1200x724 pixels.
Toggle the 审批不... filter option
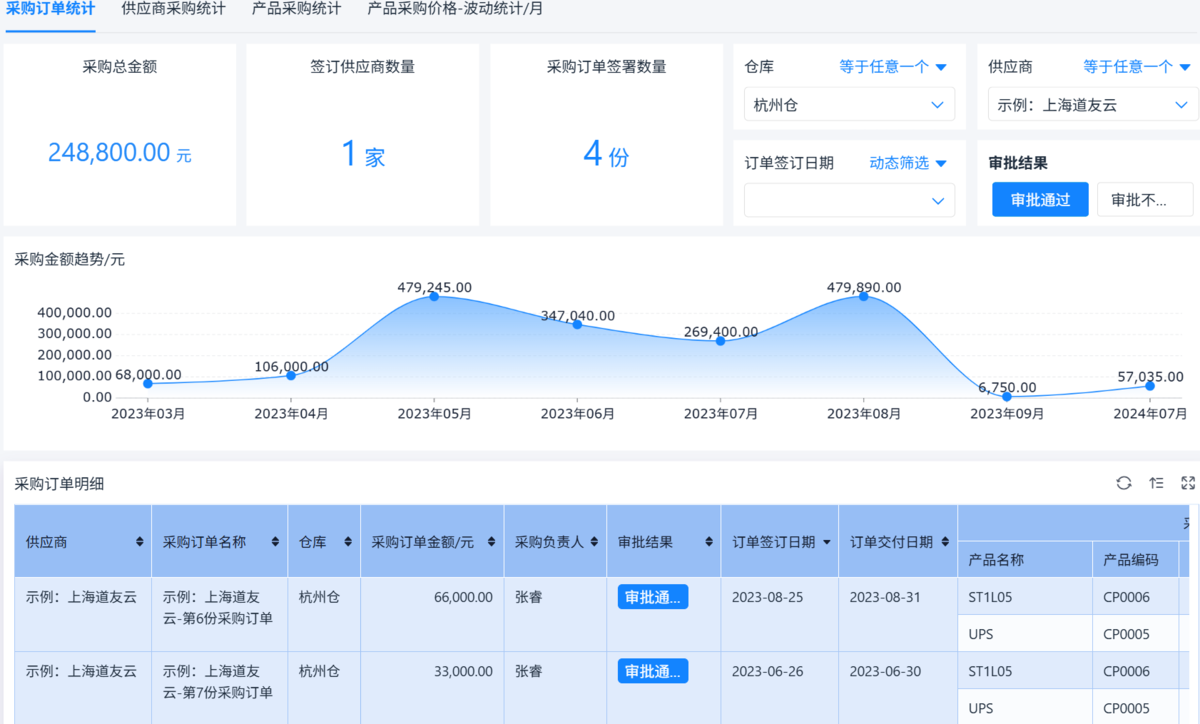click(1145, 199)
